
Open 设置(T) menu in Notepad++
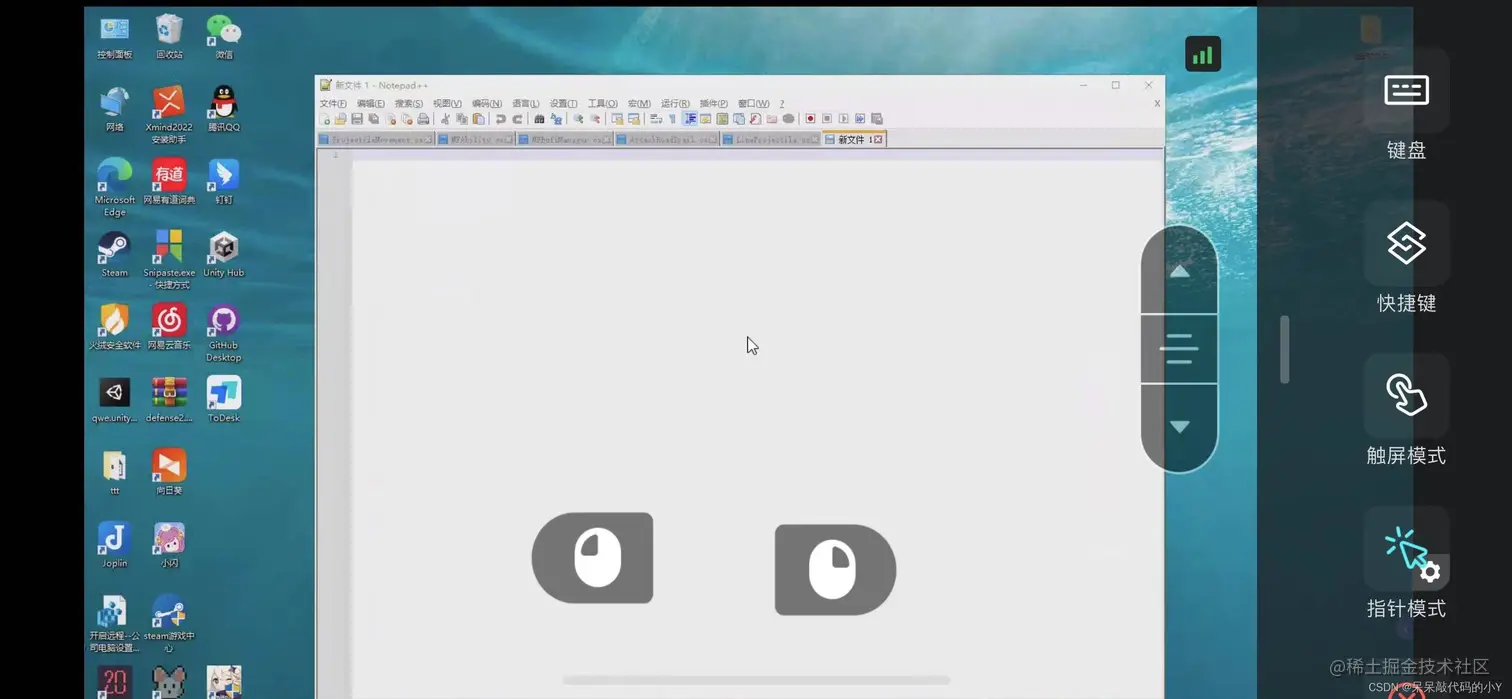[x=564, y=104]
